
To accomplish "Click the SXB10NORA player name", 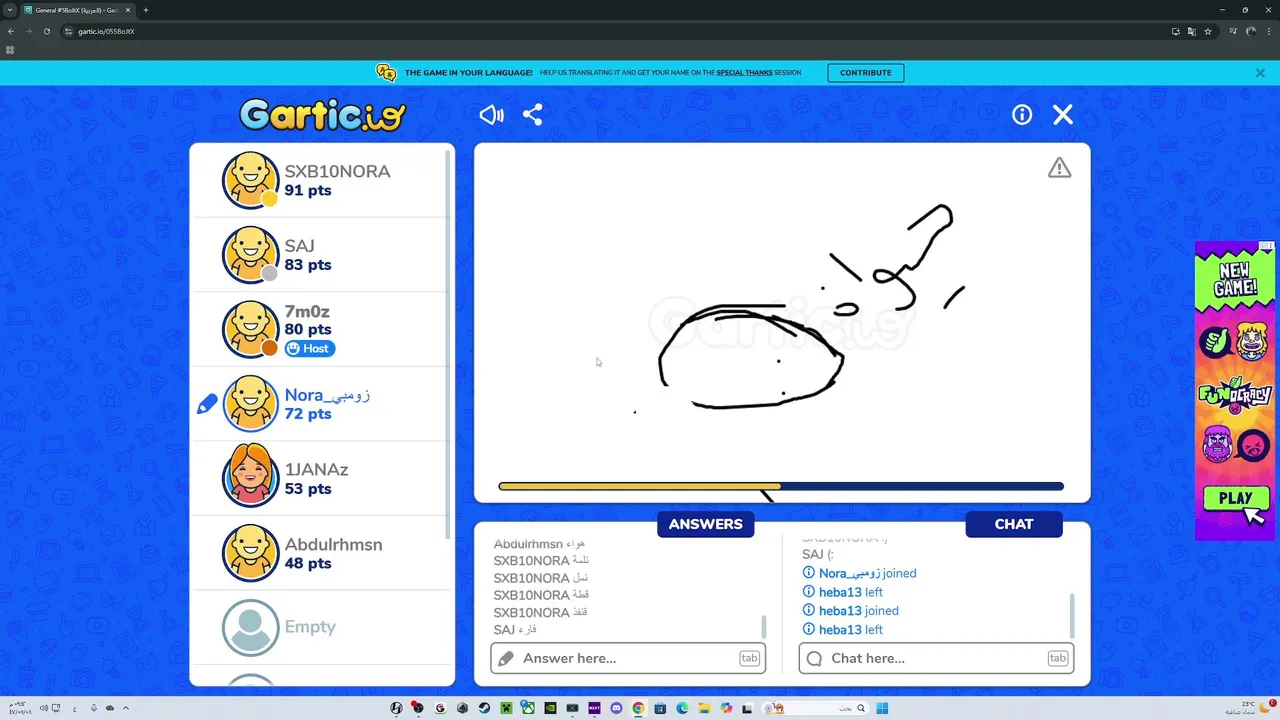I will (x=337, y=171).
